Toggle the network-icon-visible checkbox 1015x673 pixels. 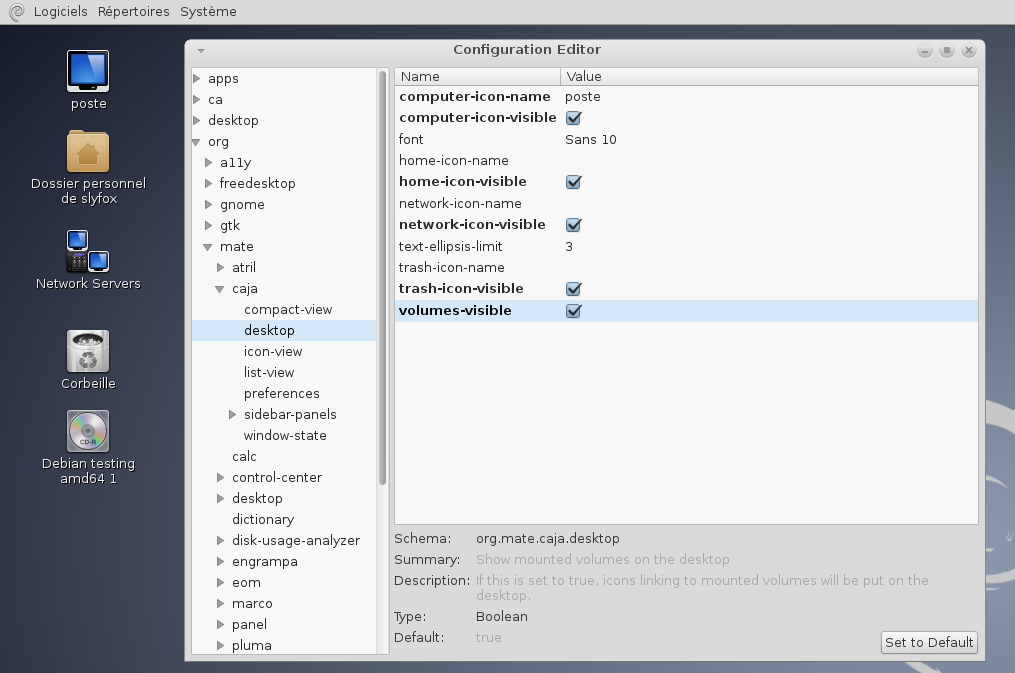tap(574, 225)
